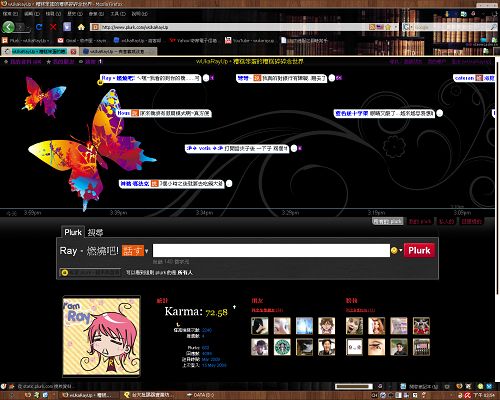This screenshot has height=400, width=500.
Task: Bookmark this page with the star icon
Action: pyautogui.click(x=388, y=27)
